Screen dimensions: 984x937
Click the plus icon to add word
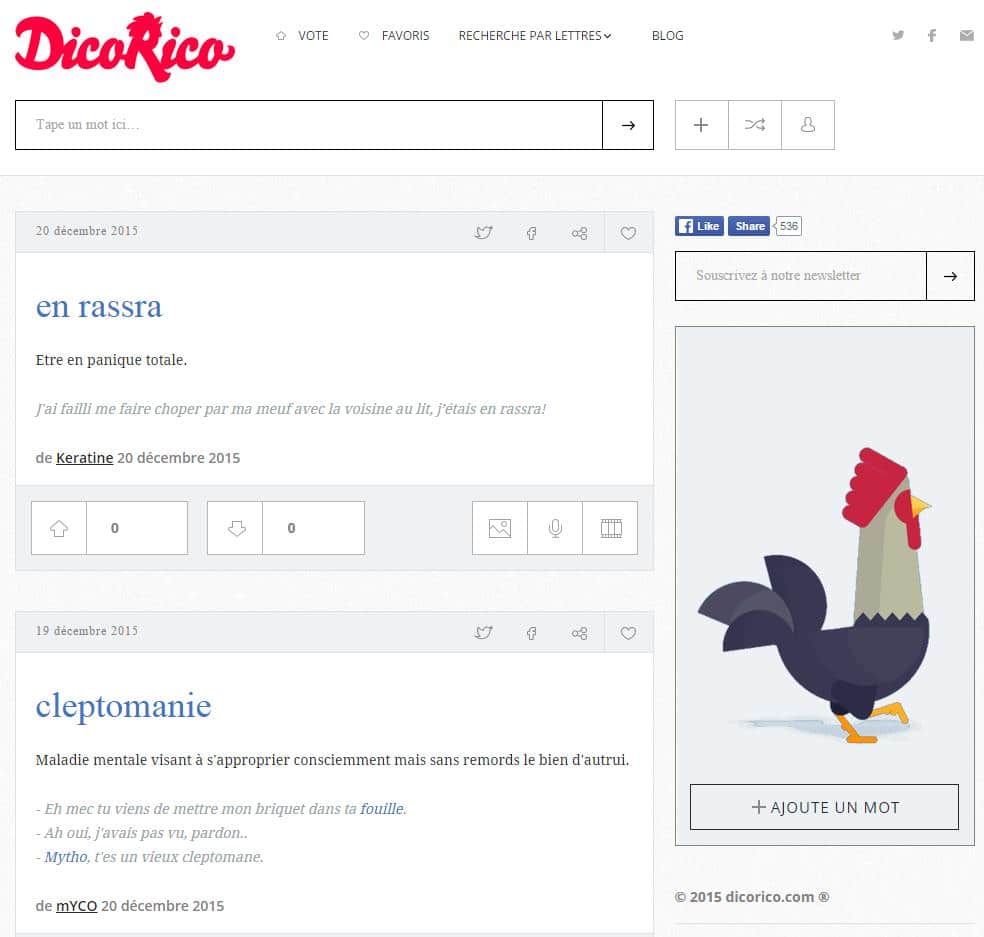click(x=701, y=125)
